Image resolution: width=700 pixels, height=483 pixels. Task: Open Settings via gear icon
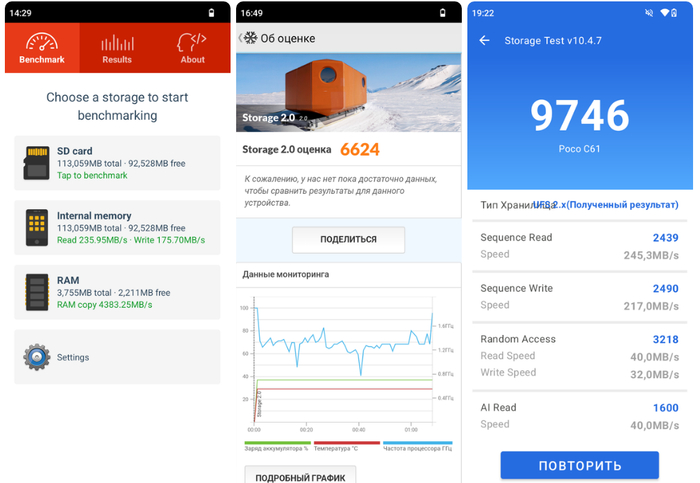(x=37, y=357)
